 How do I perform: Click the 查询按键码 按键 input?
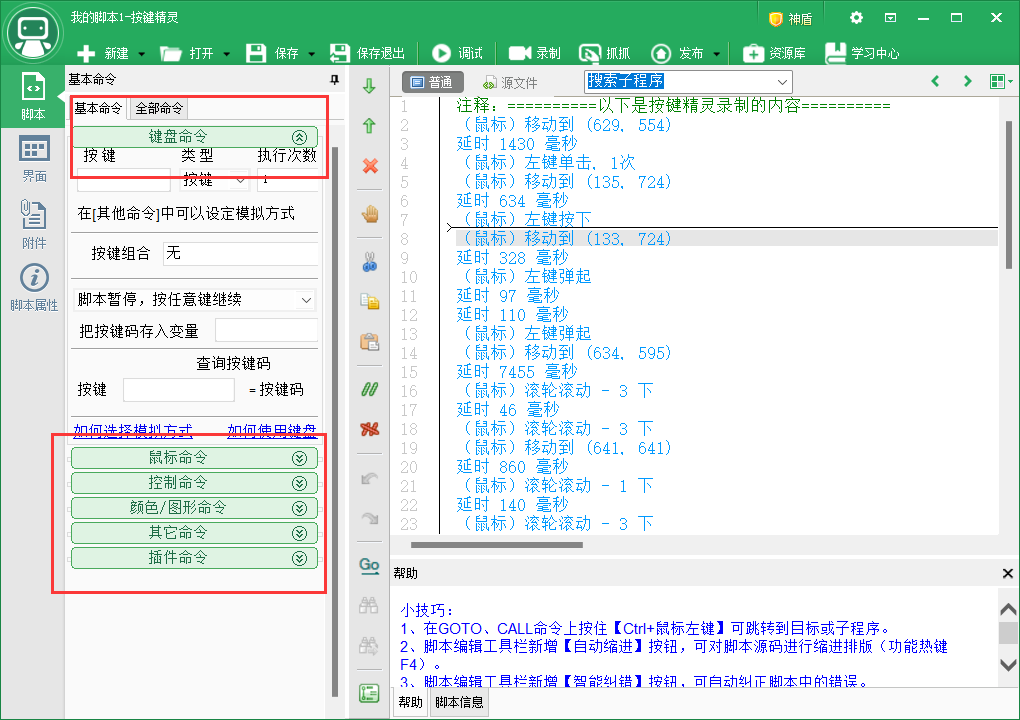click(x=179, y=390)
